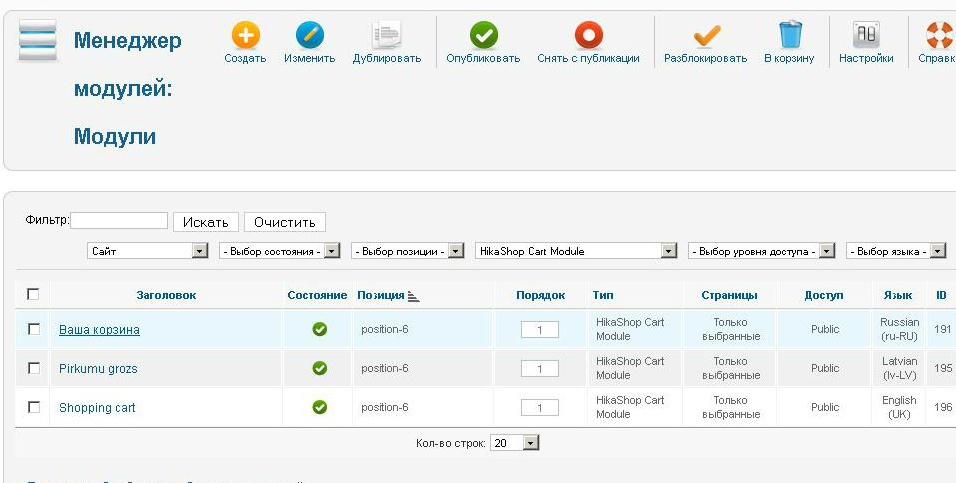This screenshot has height=483, width=956.
Task: Open the Сайт client dropdown
Action: 148,251
